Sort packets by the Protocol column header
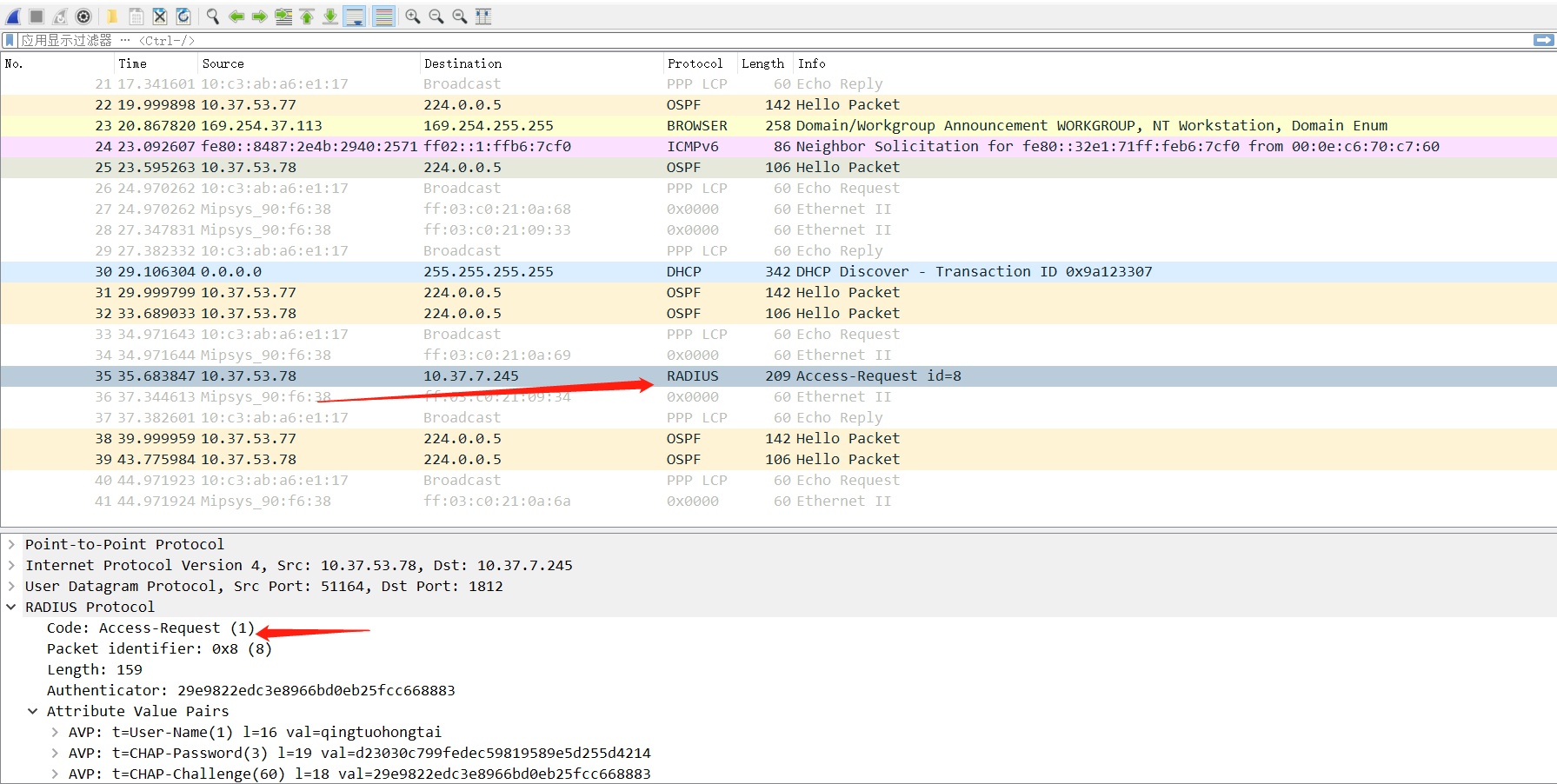The image size is (1557, 784). click(695, 63)
